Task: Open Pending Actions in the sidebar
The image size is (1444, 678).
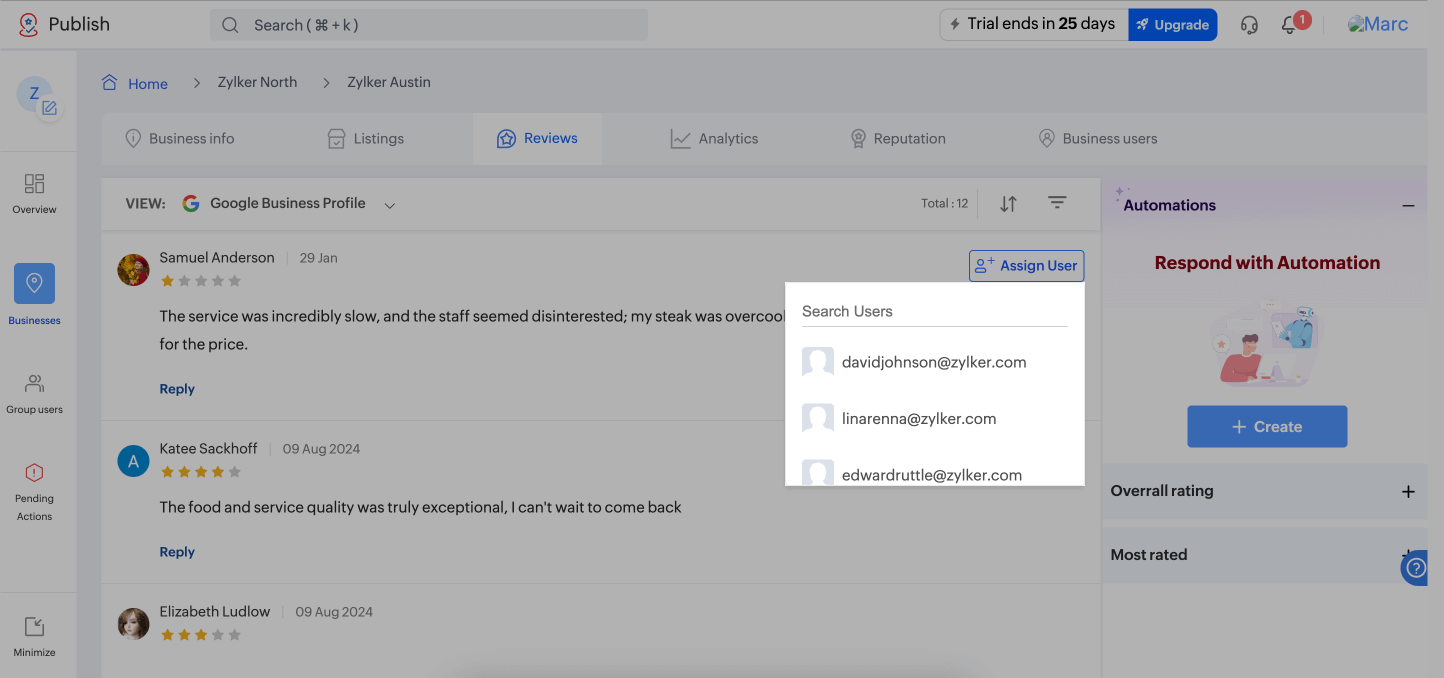Action: click(x=35, y=492)
